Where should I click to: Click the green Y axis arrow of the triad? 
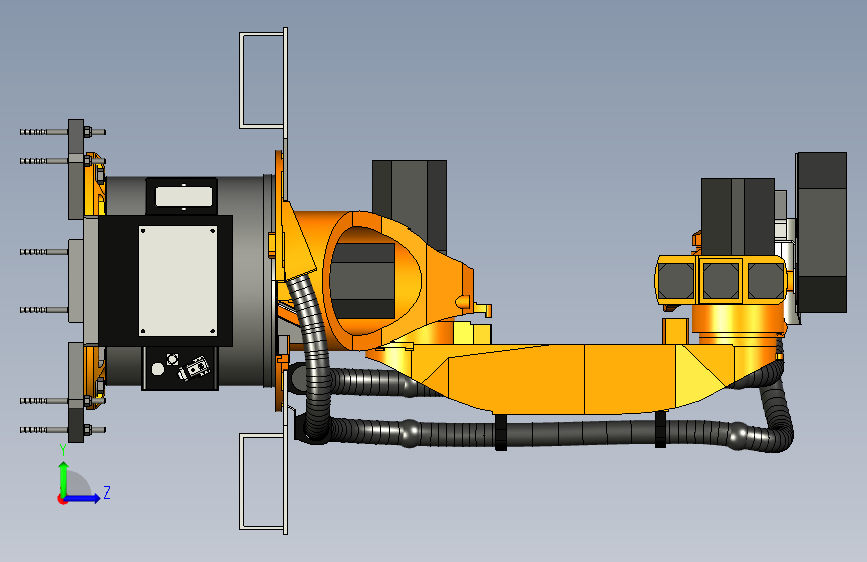pyautogui.click(x=64, y=478)
